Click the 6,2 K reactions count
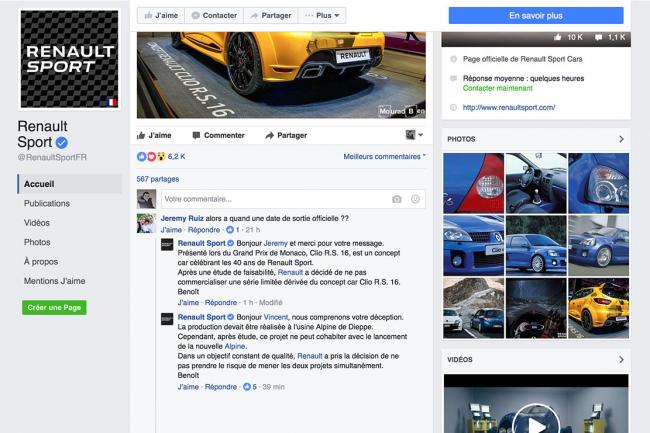 [177, 157]
